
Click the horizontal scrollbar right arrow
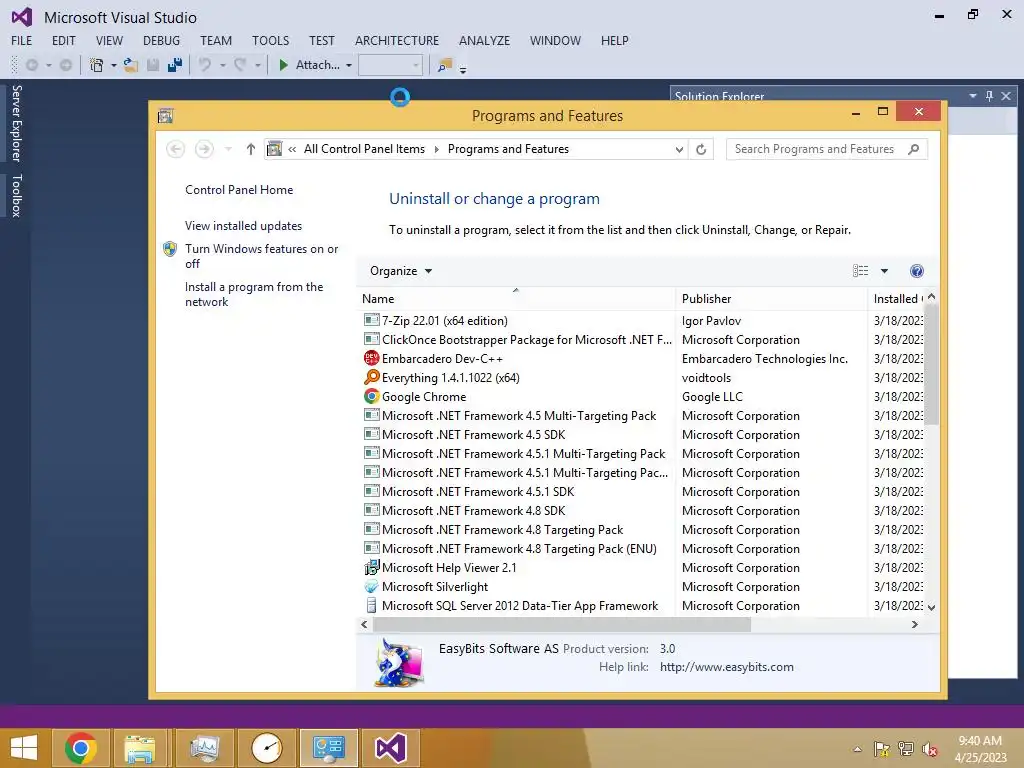tap(915, 624)
